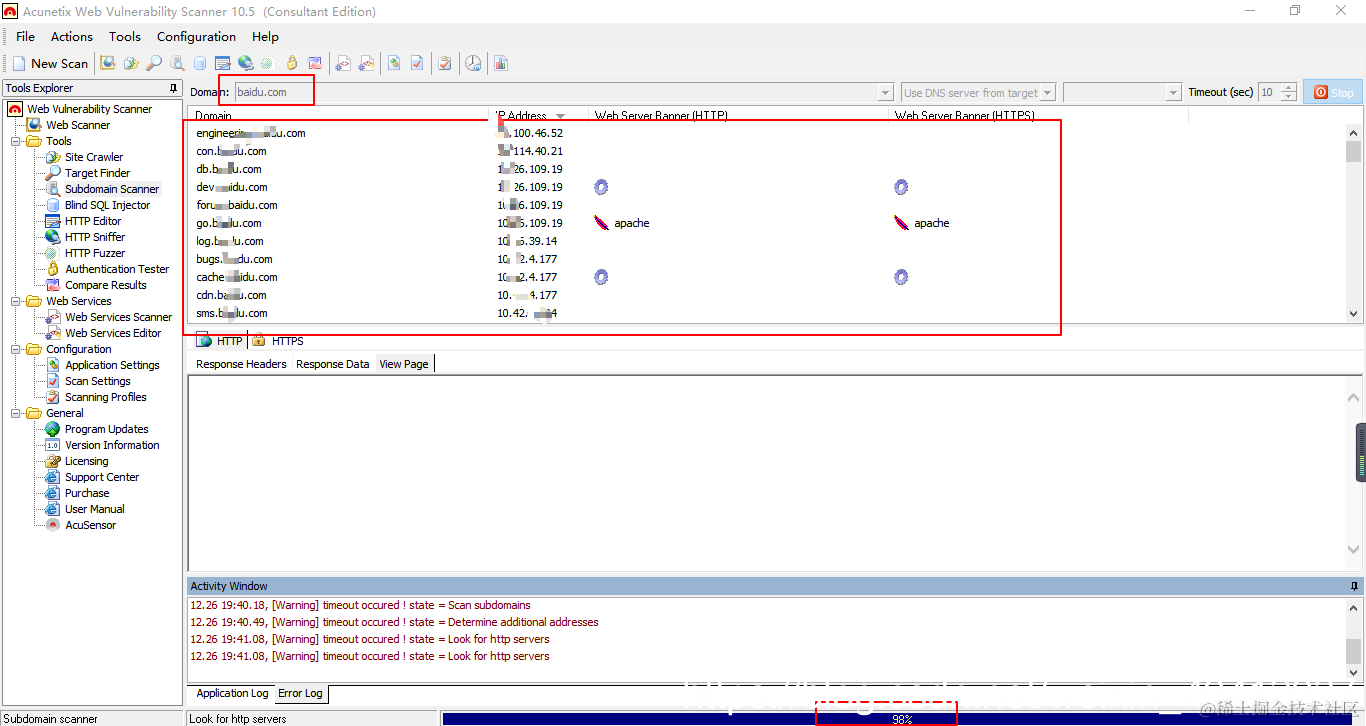Viewport: 1366px width, 726px height.
Task: Open the Tools menu
Action: (x=125, y=36)
